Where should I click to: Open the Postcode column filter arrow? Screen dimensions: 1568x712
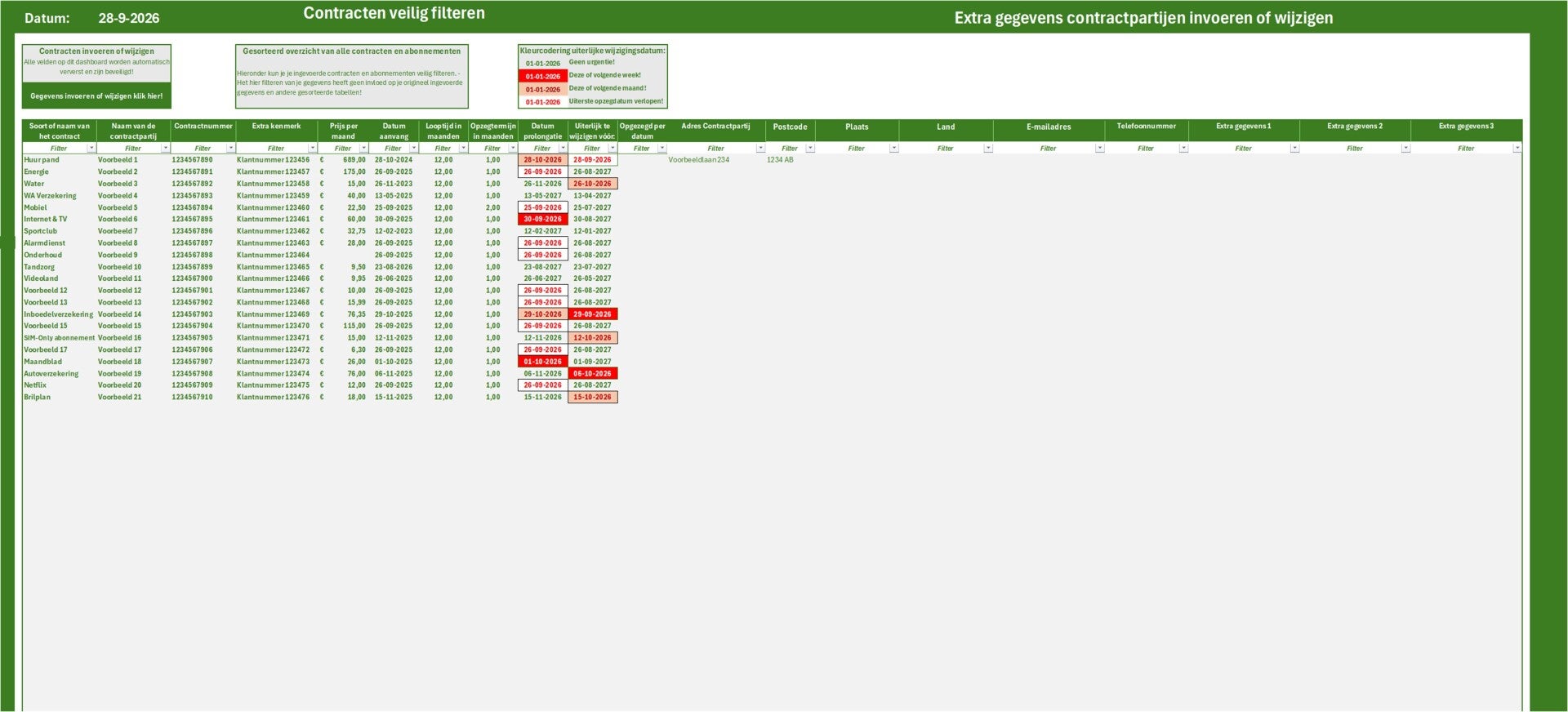[810, 149]
